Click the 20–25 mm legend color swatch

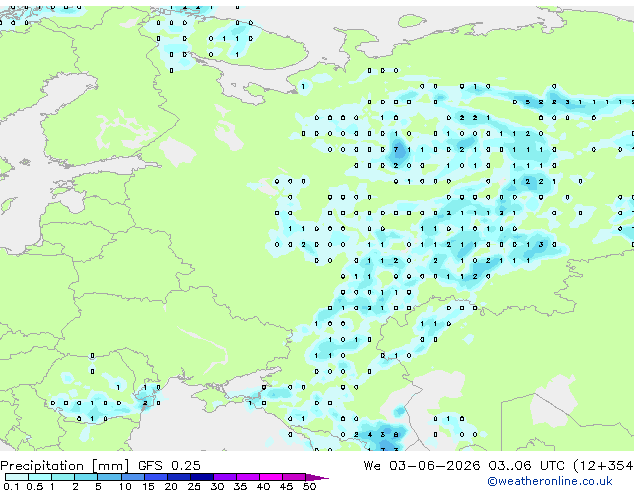tap(178, 477)
